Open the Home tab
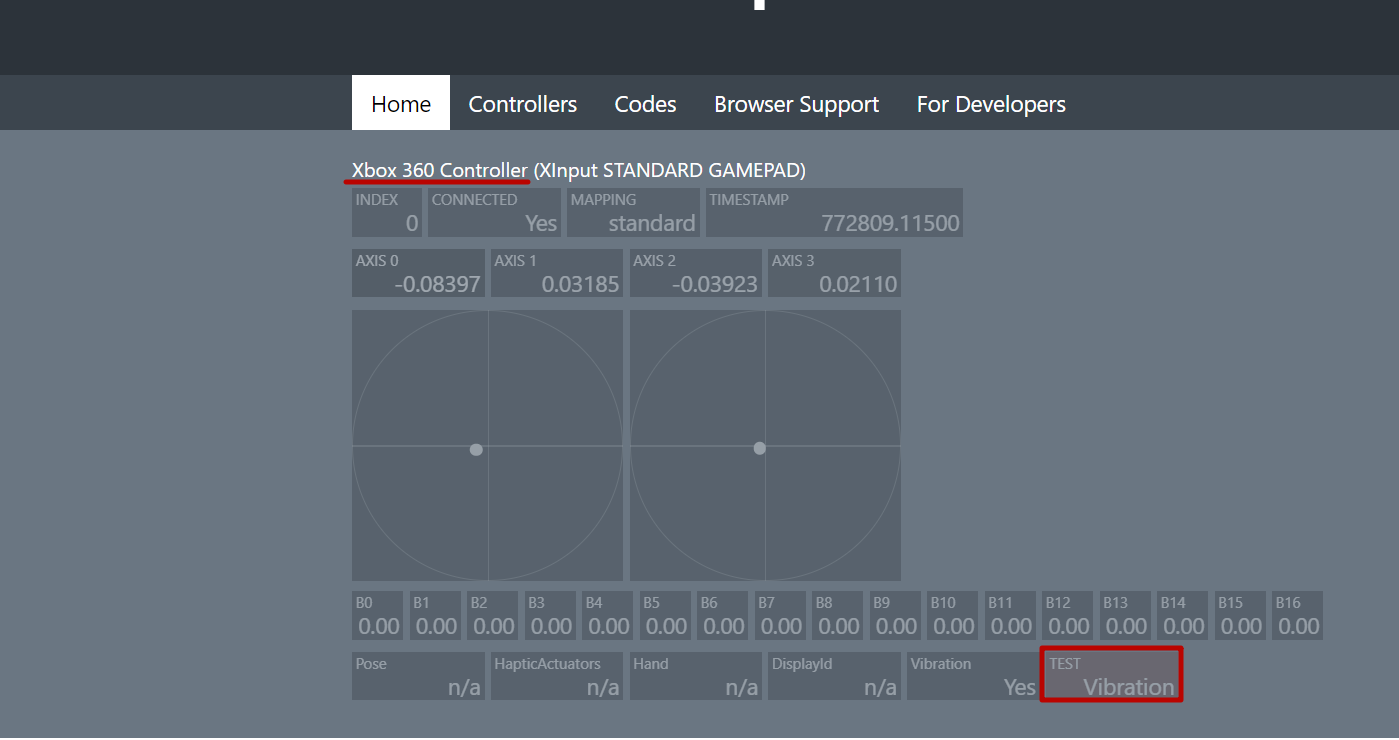Viewport: 1399px width, 740px height. click(401, 104)
